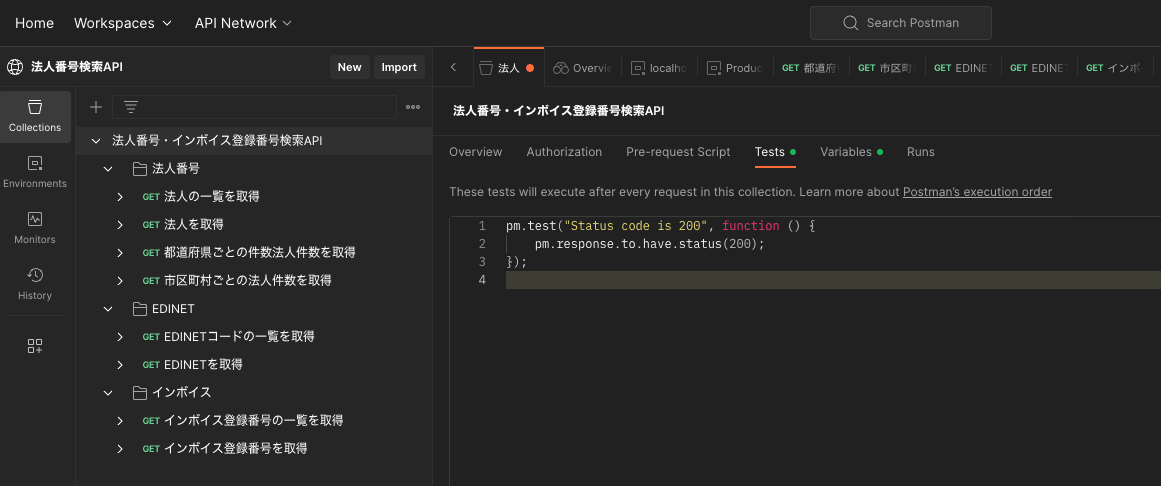Image resolution: width=1161 pixels, height=486 pixels.
Task: Select 市区町村ごとの法人件数を取得 request
Action: tap(247, 281)
